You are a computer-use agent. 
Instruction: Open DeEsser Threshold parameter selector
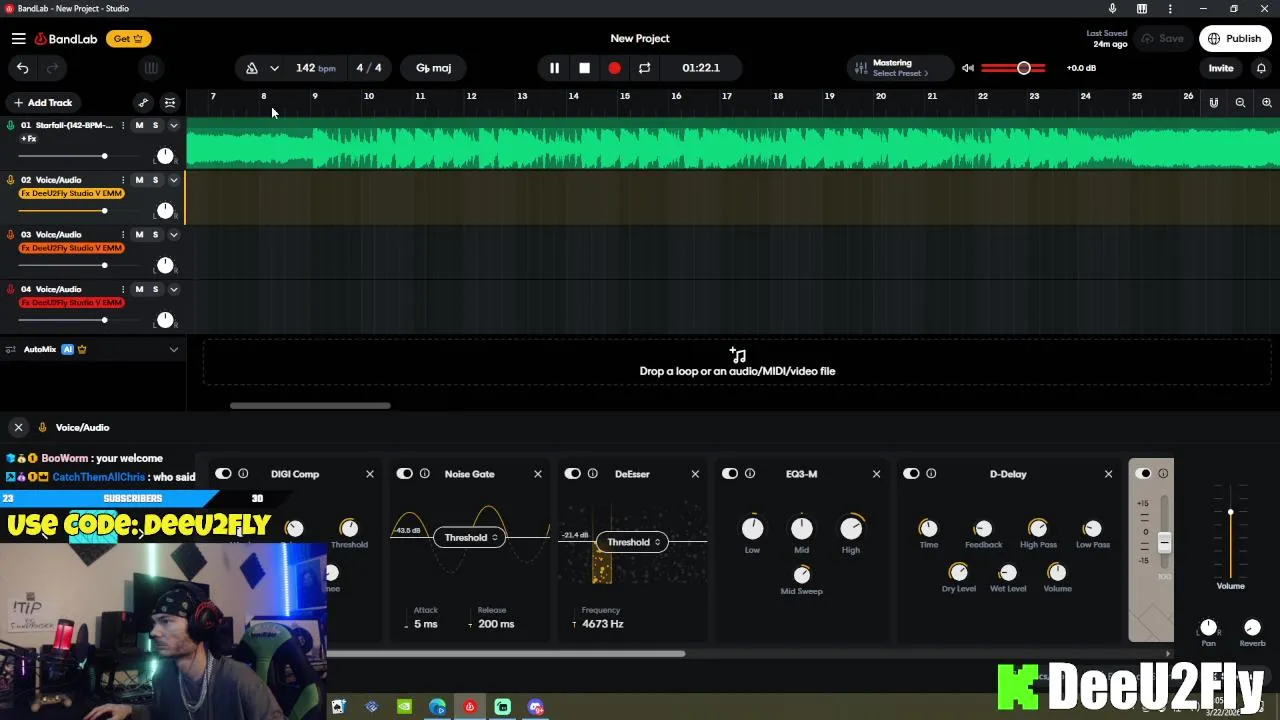[x=632, y=542]
